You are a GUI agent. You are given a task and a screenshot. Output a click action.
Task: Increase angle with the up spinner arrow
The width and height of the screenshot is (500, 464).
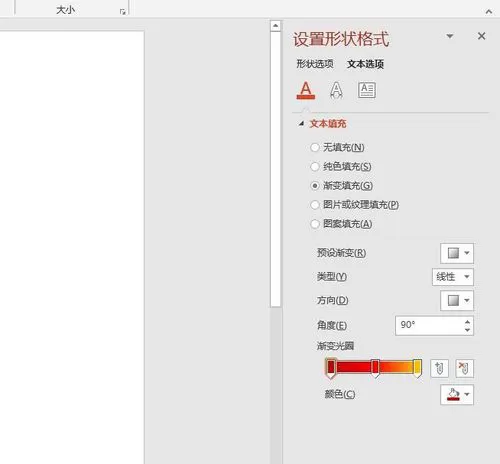click(x=467, y=322)
